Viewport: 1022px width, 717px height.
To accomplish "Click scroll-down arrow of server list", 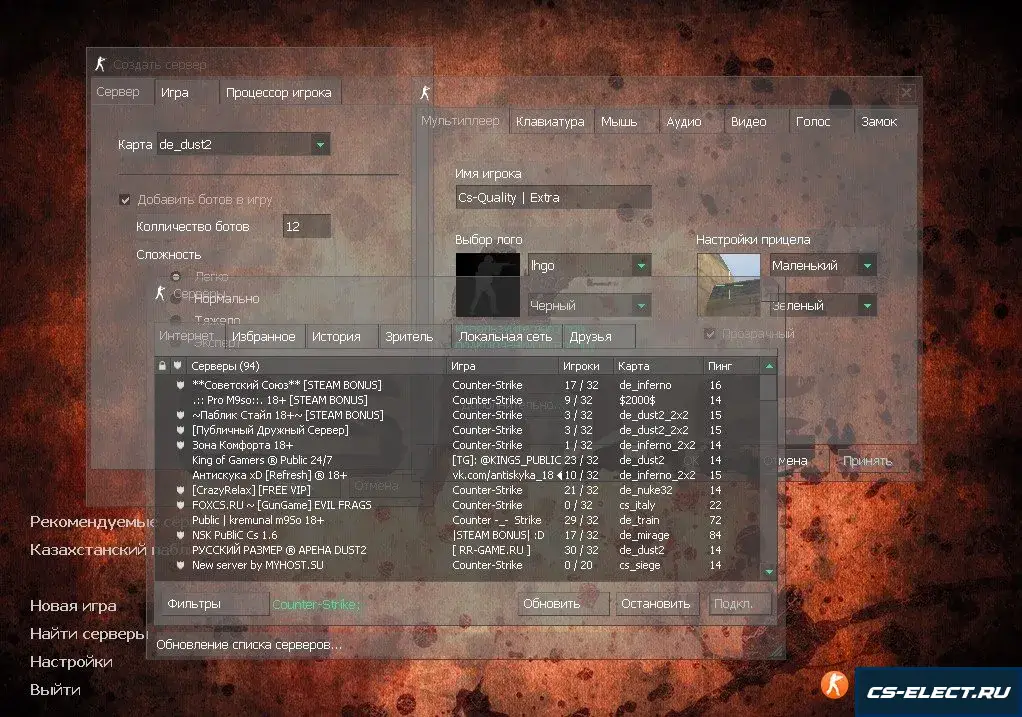I will pyautogui.click(x=769, y=572).
